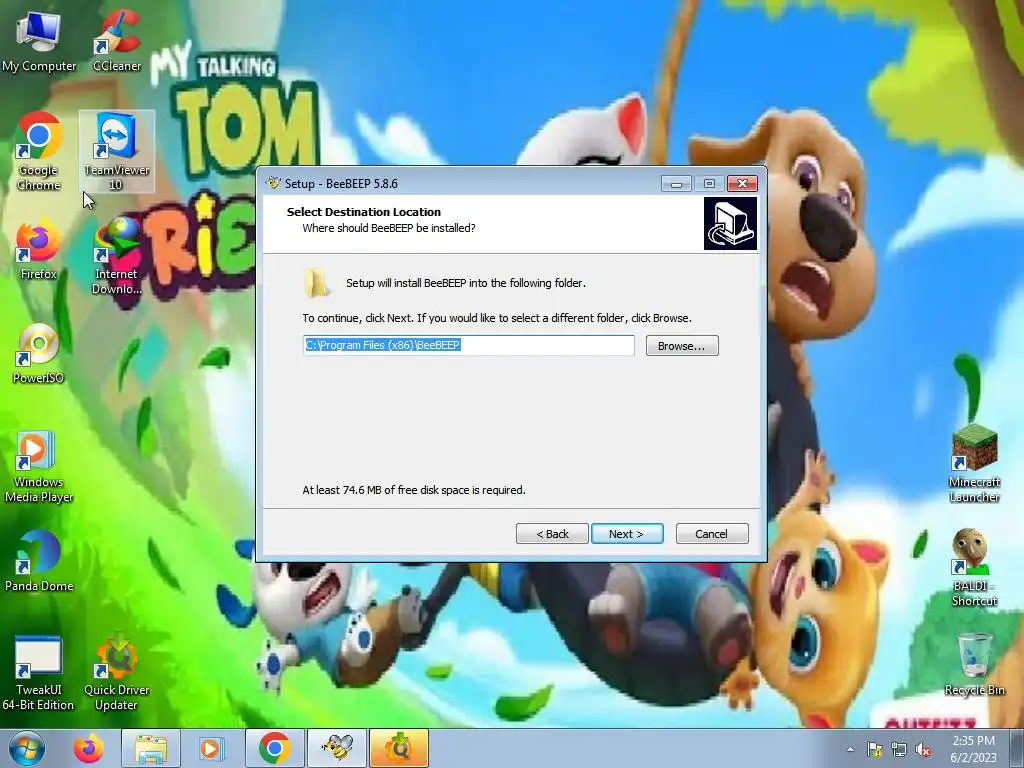
Task: Click Chrome icon in the taskbar
Action: point(275,748)
